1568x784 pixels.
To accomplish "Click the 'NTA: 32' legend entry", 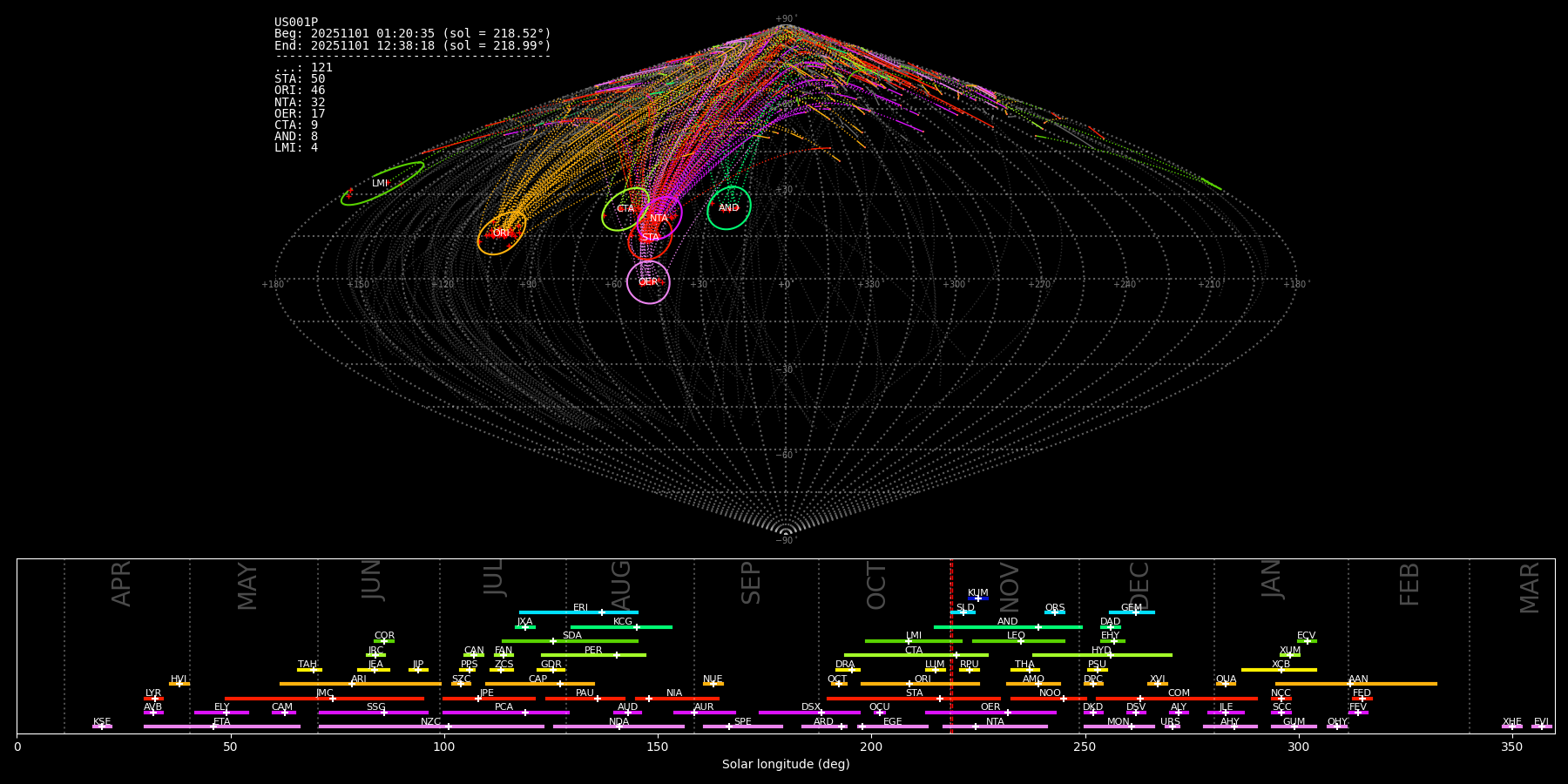I will click(x=300, y=103).
